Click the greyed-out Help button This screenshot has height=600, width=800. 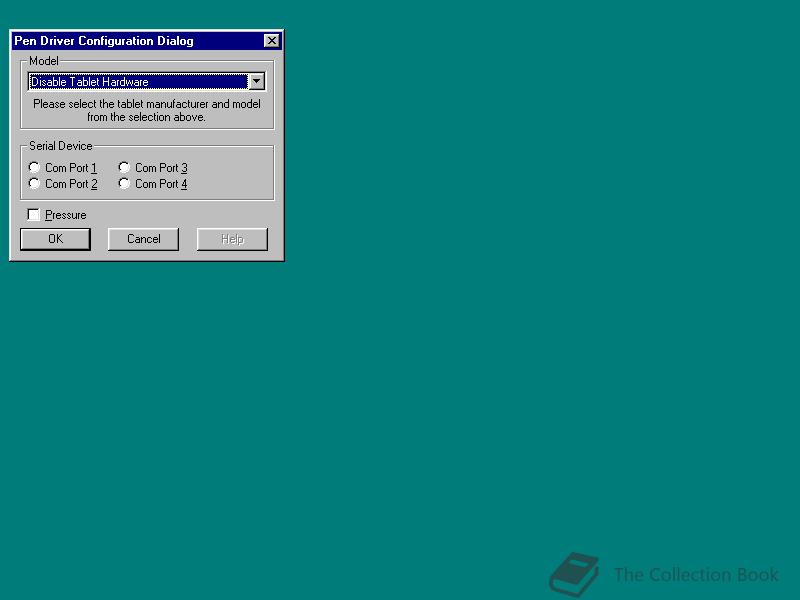coord(232,239)
